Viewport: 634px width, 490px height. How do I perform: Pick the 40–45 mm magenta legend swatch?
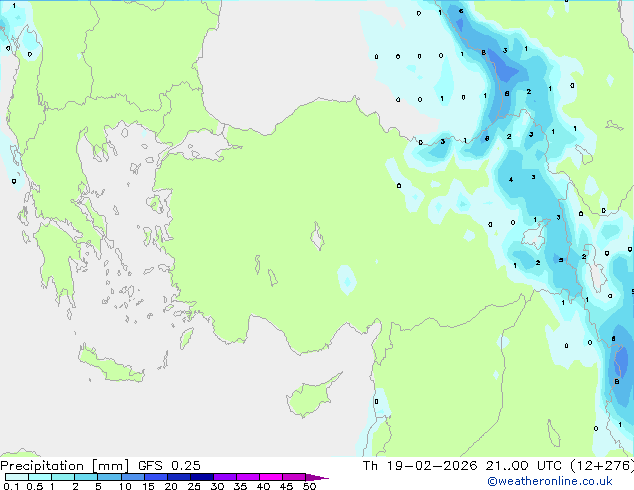[x=271, y=477]
